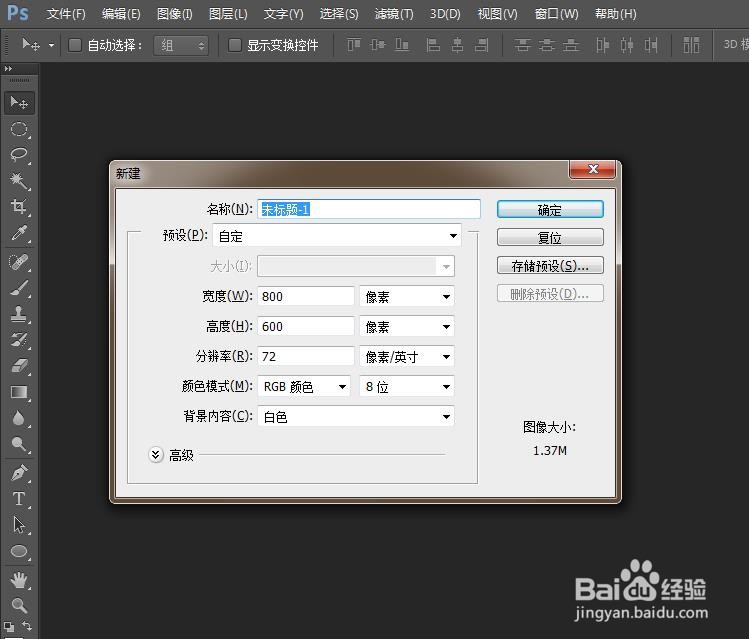Screen dimensions: 749x639
Task: Click the 名称 name input field
Action: coord(369,209)
